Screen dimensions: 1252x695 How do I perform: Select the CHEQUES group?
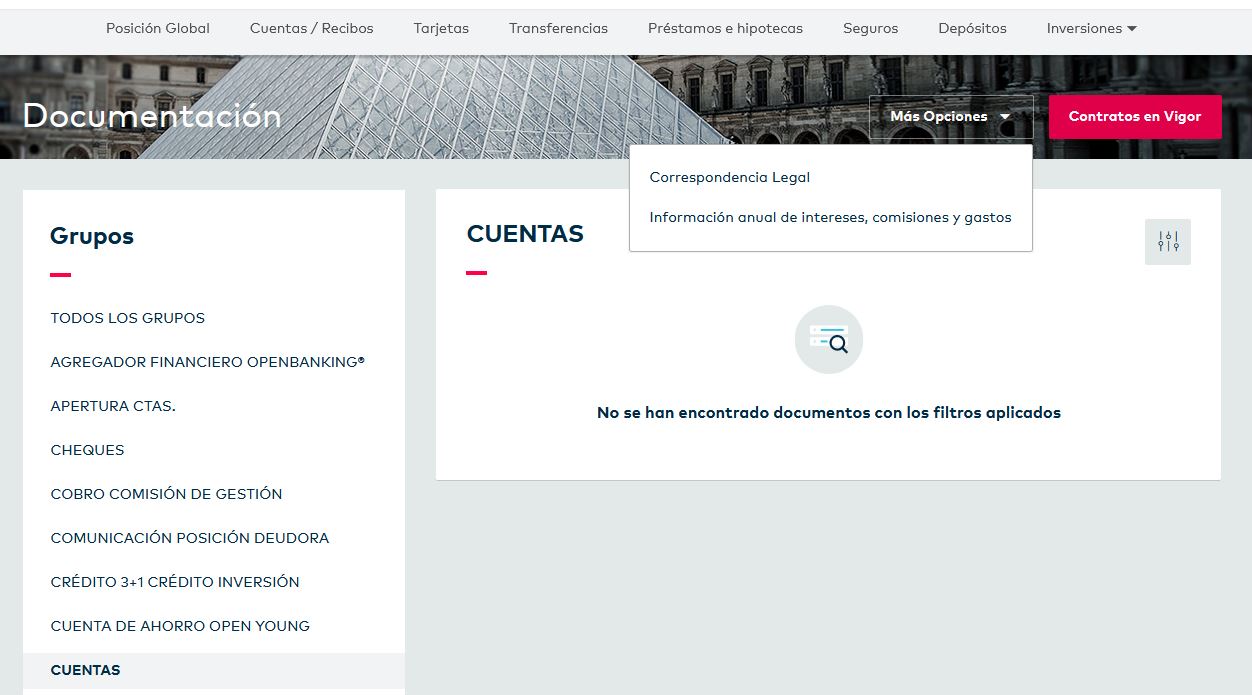point(87,450)
